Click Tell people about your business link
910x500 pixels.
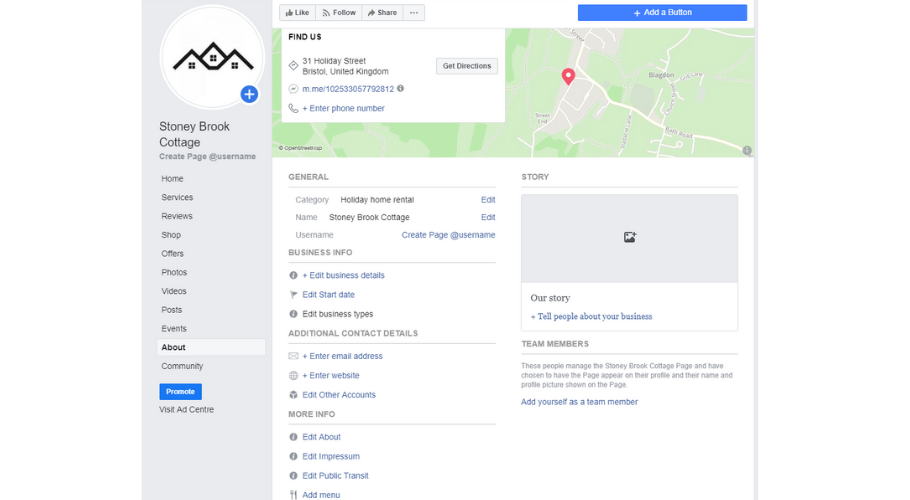click(591, 317)
